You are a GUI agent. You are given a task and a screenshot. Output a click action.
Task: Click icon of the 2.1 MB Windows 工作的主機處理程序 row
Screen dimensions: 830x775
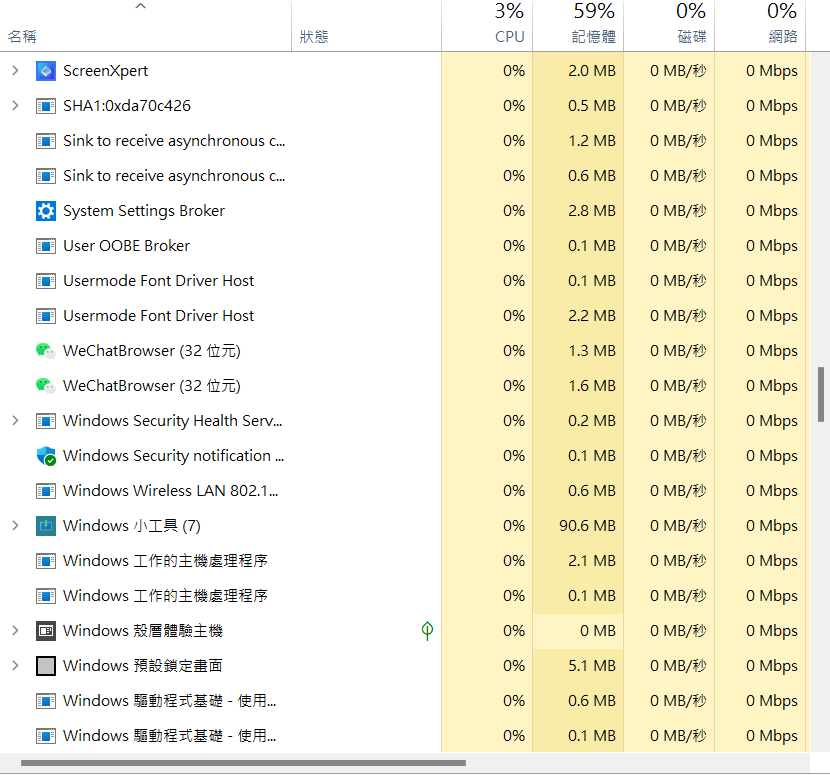46,561
